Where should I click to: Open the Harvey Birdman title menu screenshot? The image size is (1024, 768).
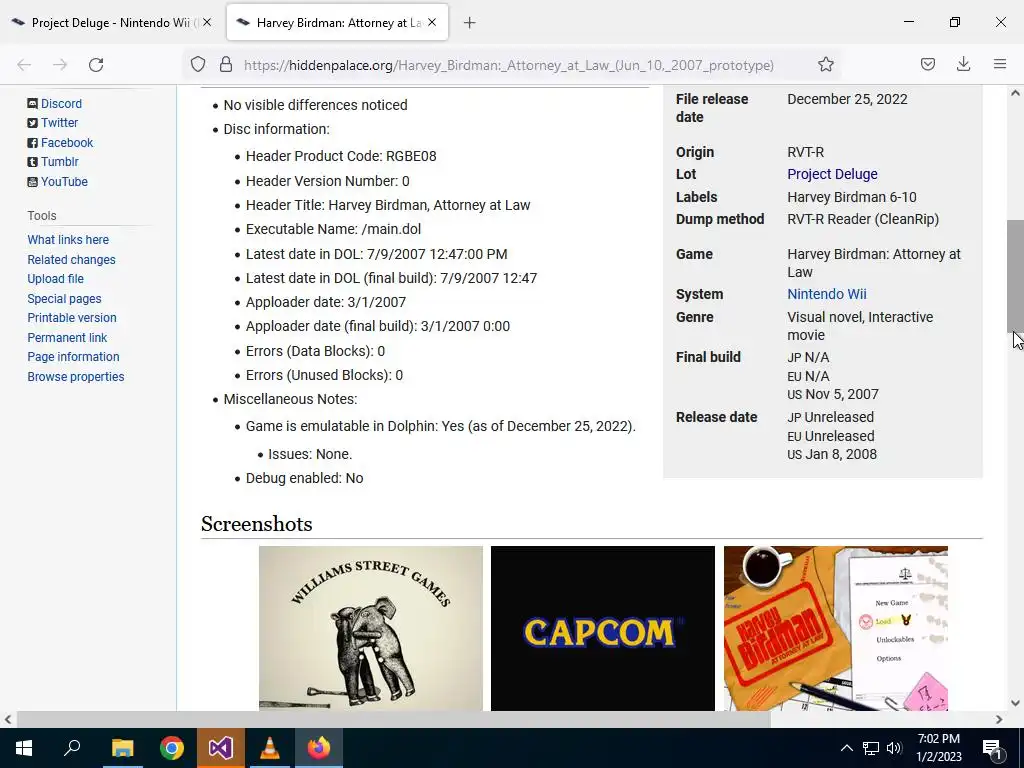coord(835,628)
